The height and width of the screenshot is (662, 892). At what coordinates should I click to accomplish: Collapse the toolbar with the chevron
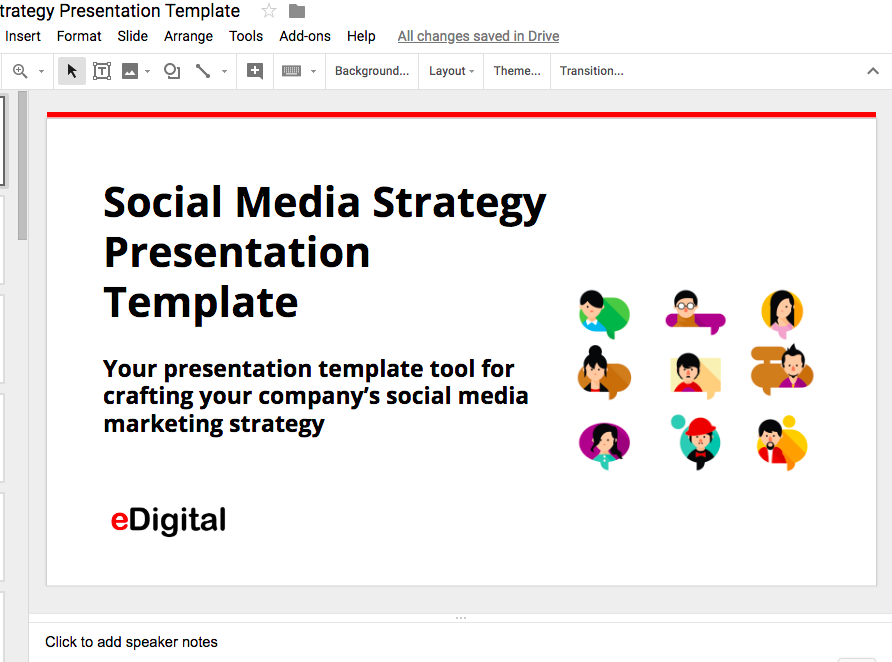coord(873,71)
